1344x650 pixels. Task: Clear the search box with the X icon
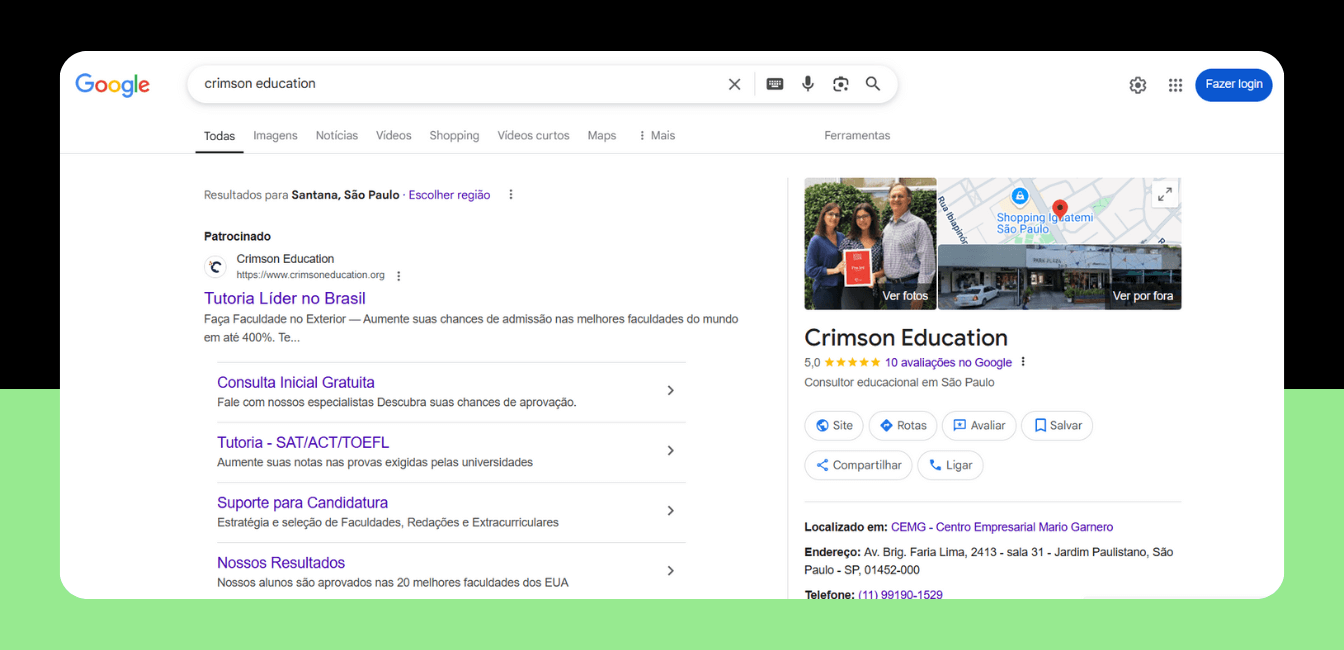(734, 84)
